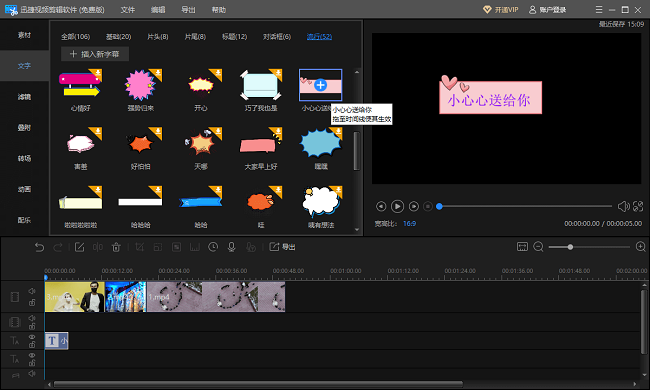Image resolution: width=650 pixels, height=390 pixels.
Task: Click the timeline playhead marker at start
Action: (46, 278)
